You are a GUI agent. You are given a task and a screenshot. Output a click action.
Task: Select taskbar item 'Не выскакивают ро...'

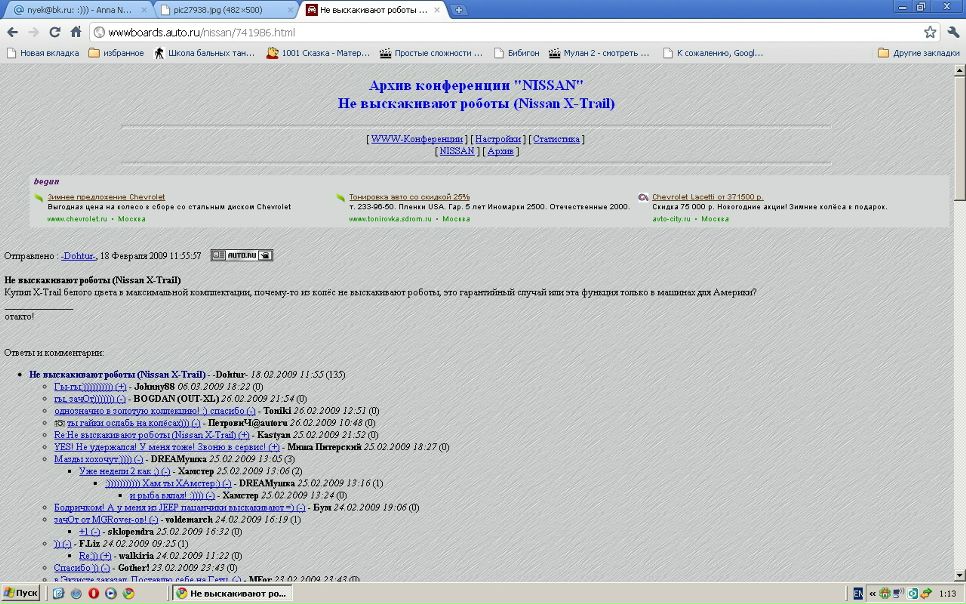[x=232, y=594]
